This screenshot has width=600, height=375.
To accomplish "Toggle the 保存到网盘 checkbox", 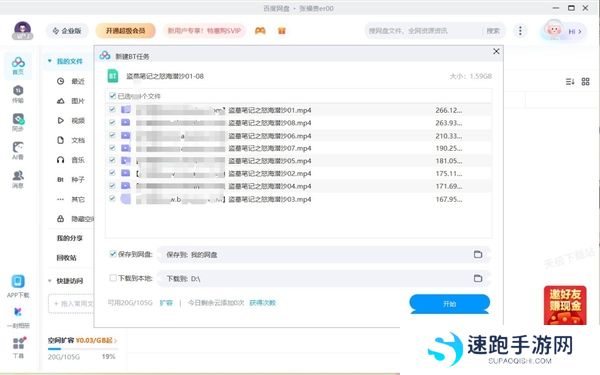I will [113, 254].
